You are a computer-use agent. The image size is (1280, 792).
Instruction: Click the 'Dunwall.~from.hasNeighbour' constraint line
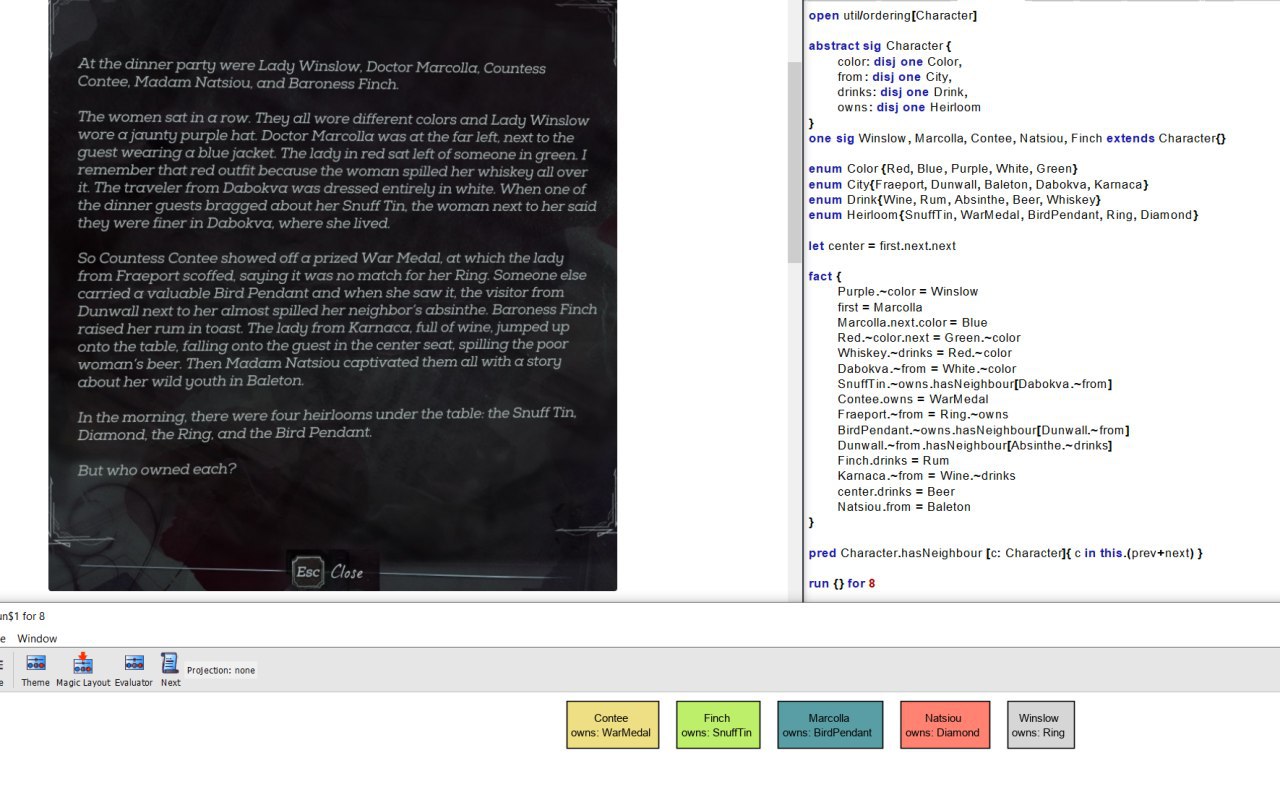coord(975,445)
